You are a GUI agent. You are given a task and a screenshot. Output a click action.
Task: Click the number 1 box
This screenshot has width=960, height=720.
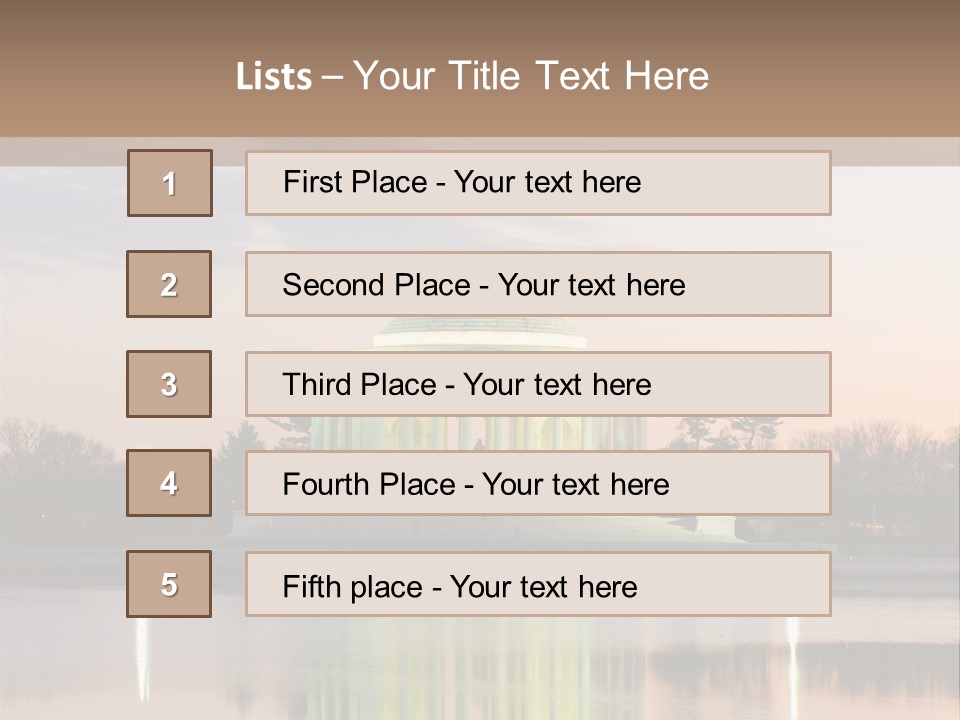coord(170,183)
